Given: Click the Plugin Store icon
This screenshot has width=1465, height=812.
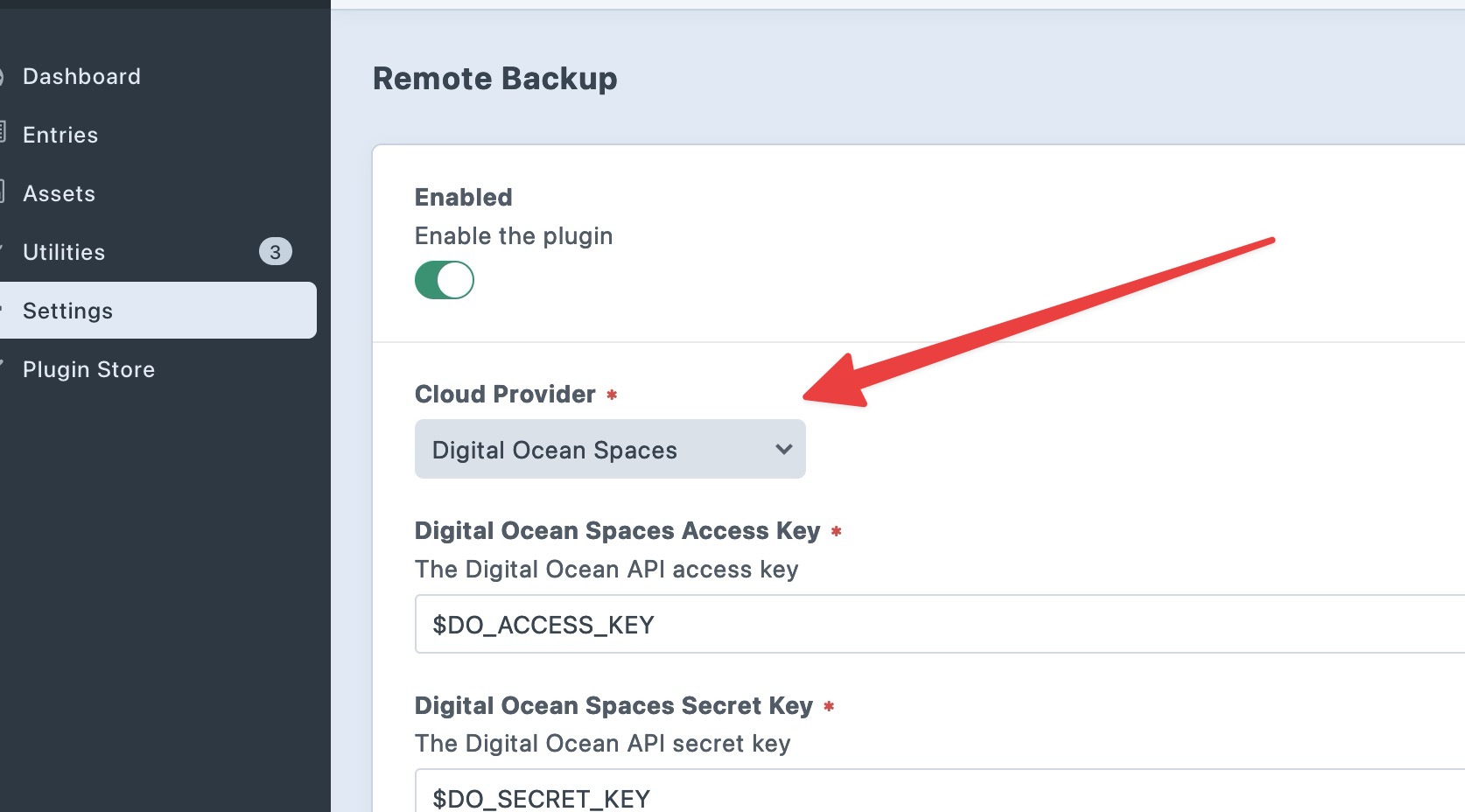Looking at the screenshot, I should point(3,364).
